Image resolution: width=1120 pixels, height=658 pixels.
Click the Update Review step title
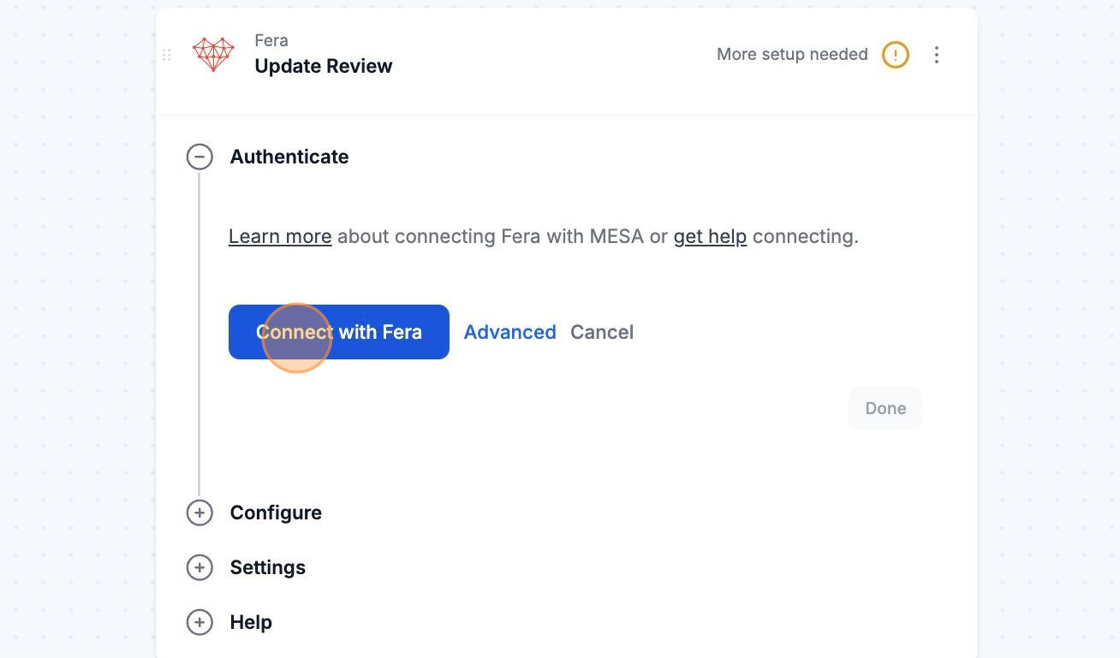pos(323,66)
